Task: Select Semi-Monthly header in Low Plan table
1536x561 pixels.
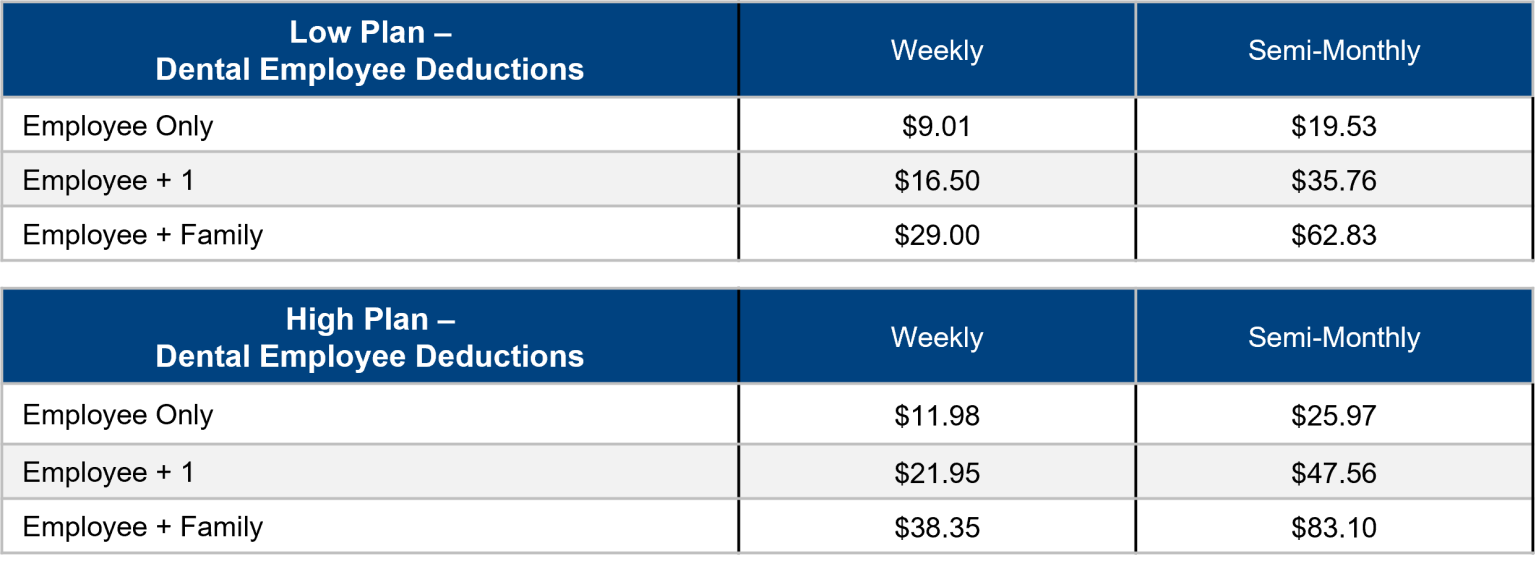Action: 1334,50
